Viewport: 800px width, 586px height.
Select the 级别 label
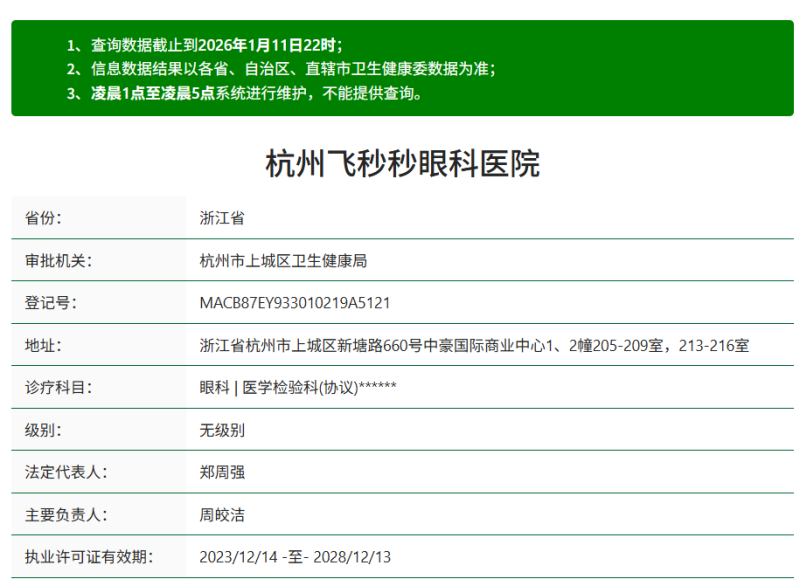(x=43, y=430)
